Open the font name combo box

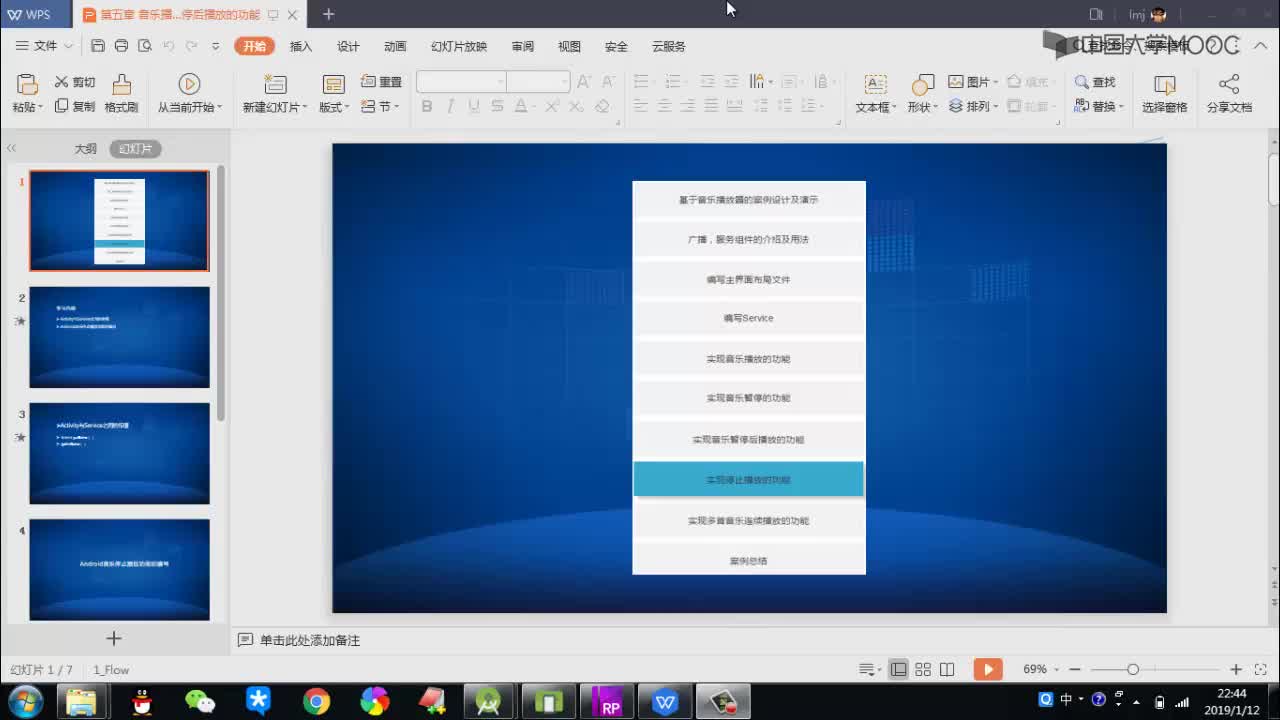click(461, 82)
